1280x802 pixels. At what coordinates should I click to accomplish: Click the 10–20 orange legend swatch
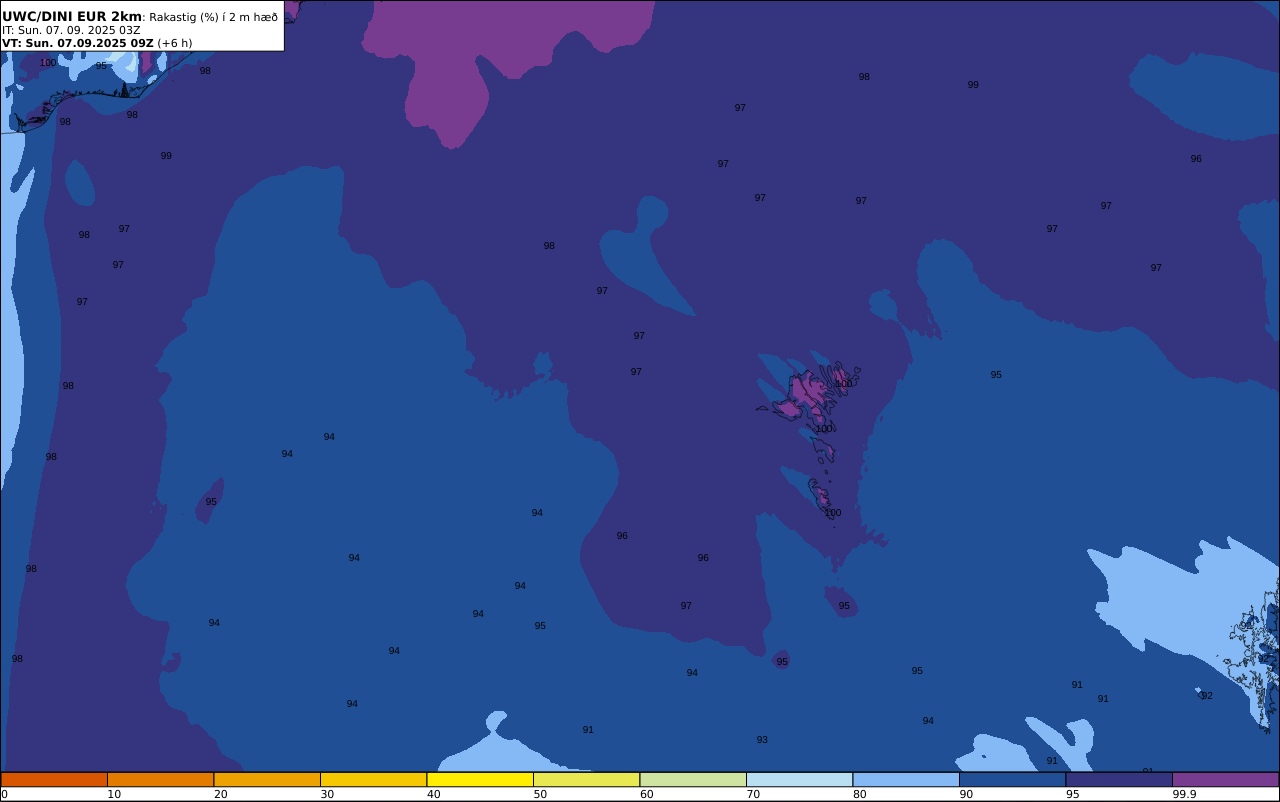(x=160, y=779)
